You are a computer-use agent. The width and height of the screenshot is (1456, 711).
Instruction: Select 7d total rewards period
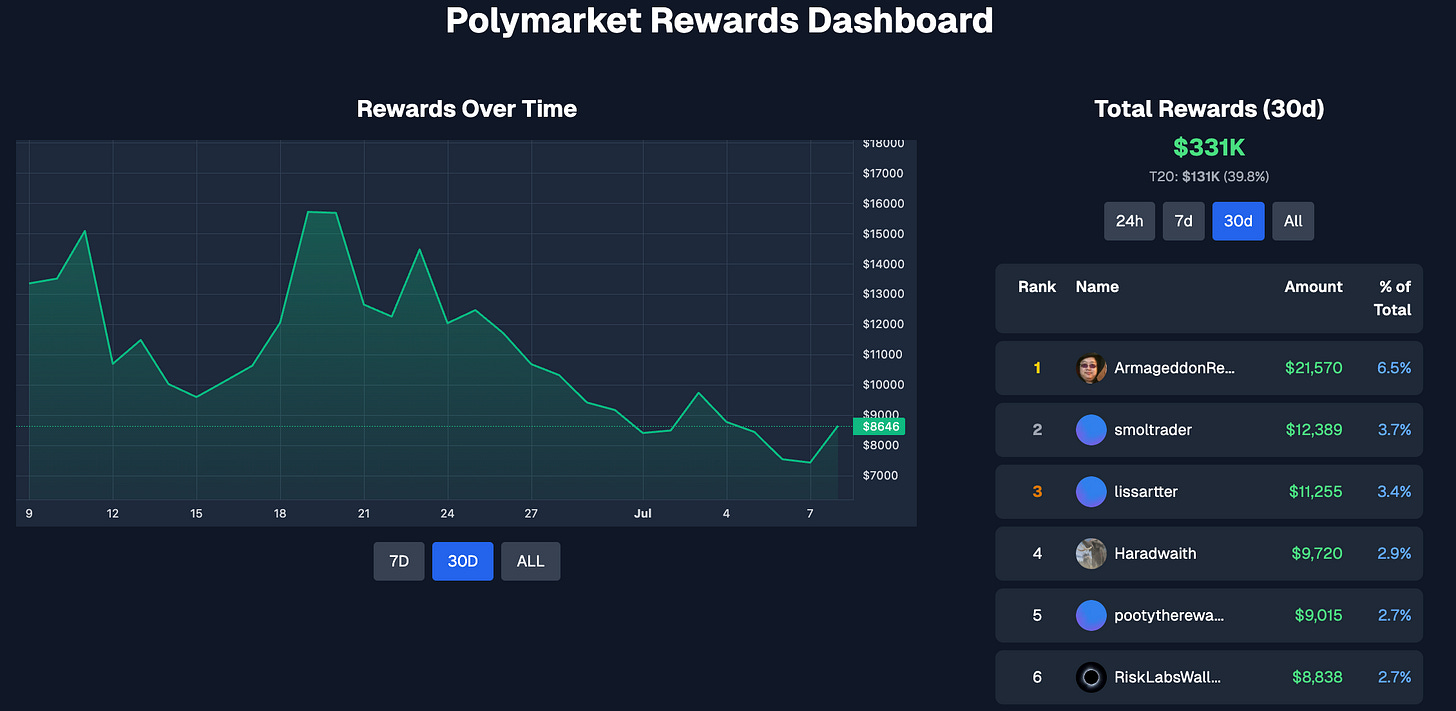pyautogui.click(x=1183, y=221)
